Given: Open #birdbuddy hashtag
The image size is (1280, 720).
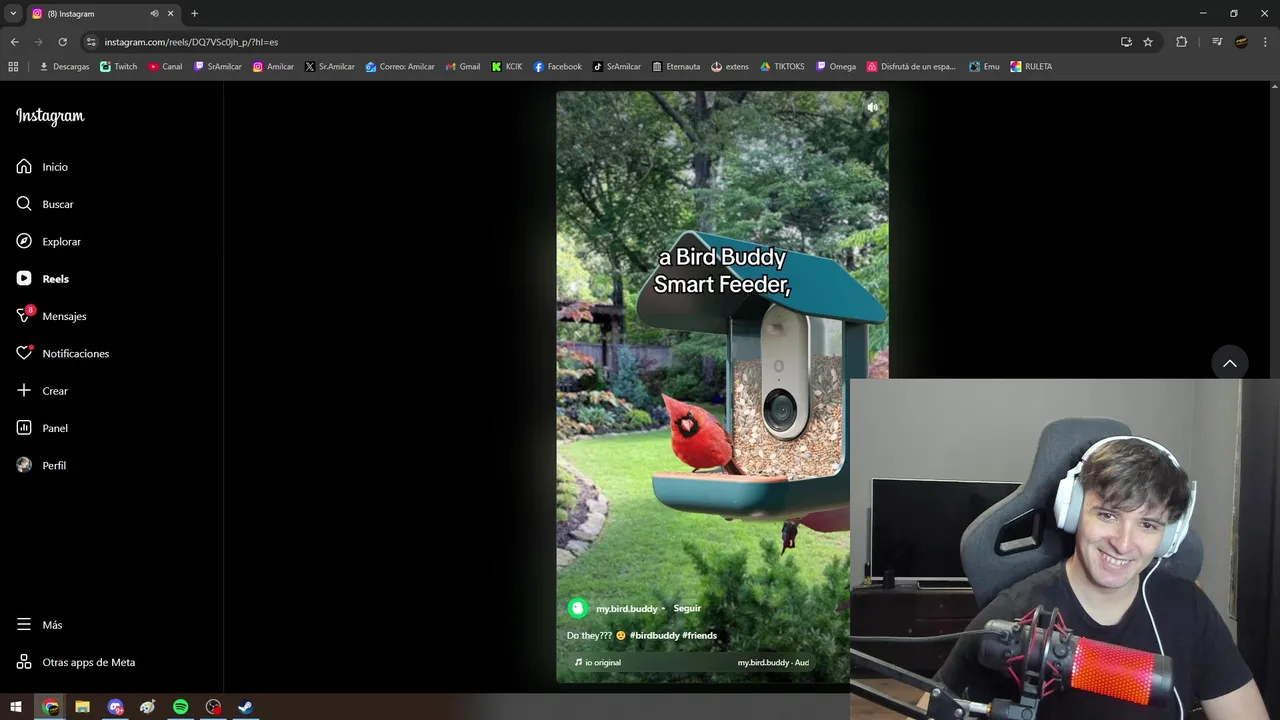Looking at the screenshot, I should point(654,636).
